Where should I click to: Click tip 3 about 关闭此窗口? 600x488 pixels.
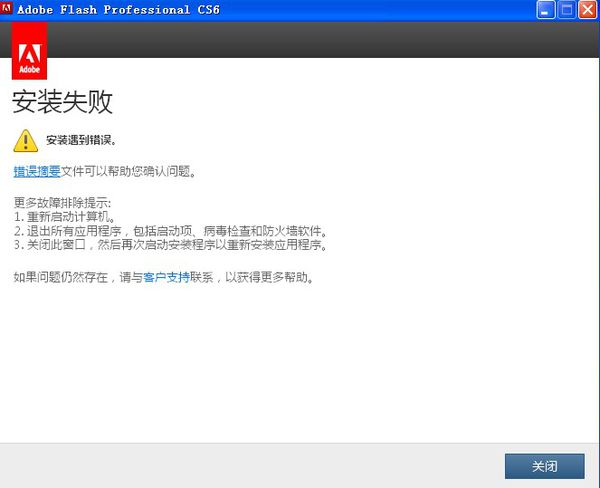click(x=171, y=245)
